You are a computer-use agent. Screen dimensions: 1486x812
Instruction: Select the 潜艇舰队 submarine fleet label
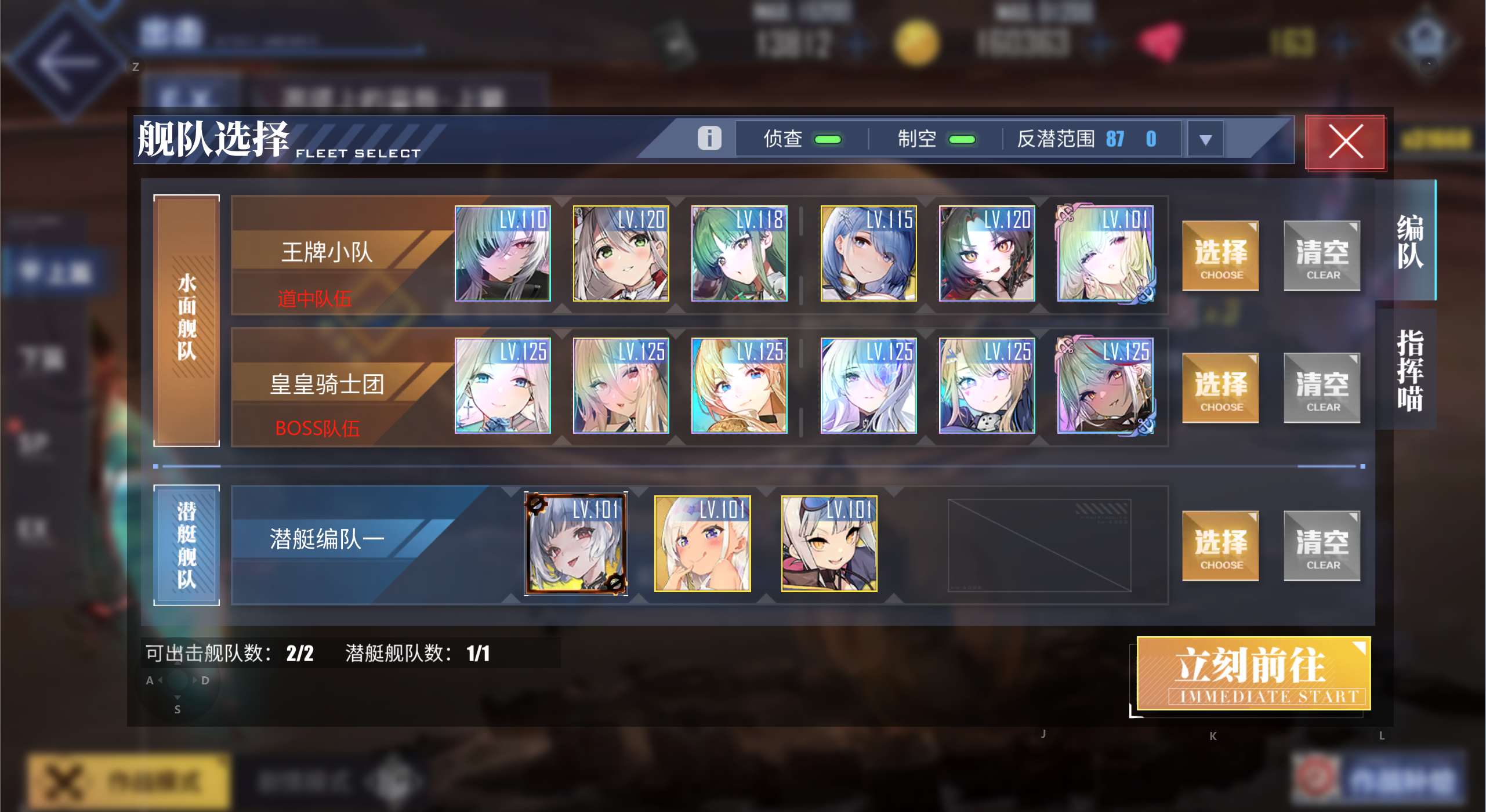click(186, 545)
